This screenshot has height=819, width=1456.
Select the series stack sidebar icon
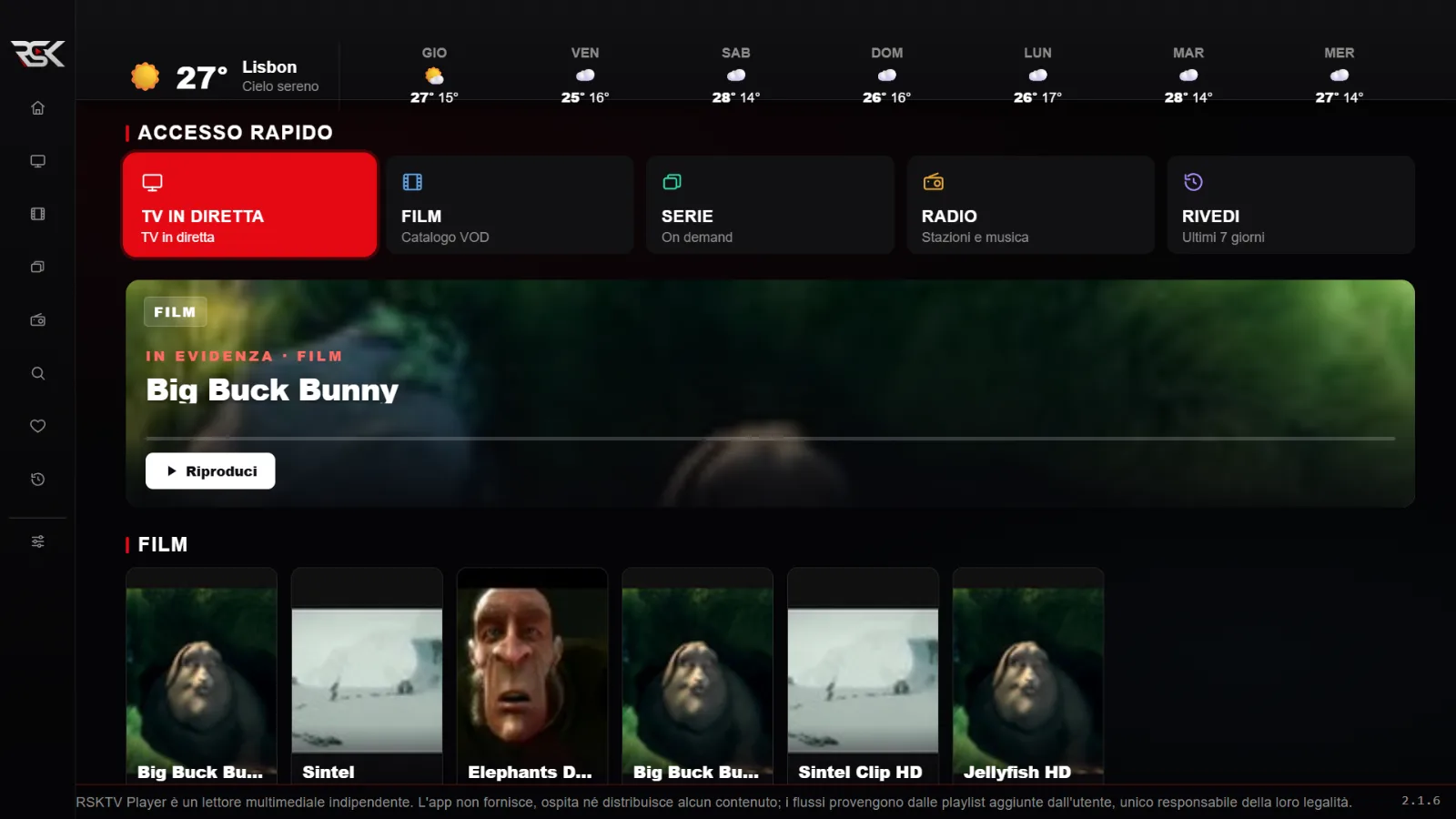[37, 267]
